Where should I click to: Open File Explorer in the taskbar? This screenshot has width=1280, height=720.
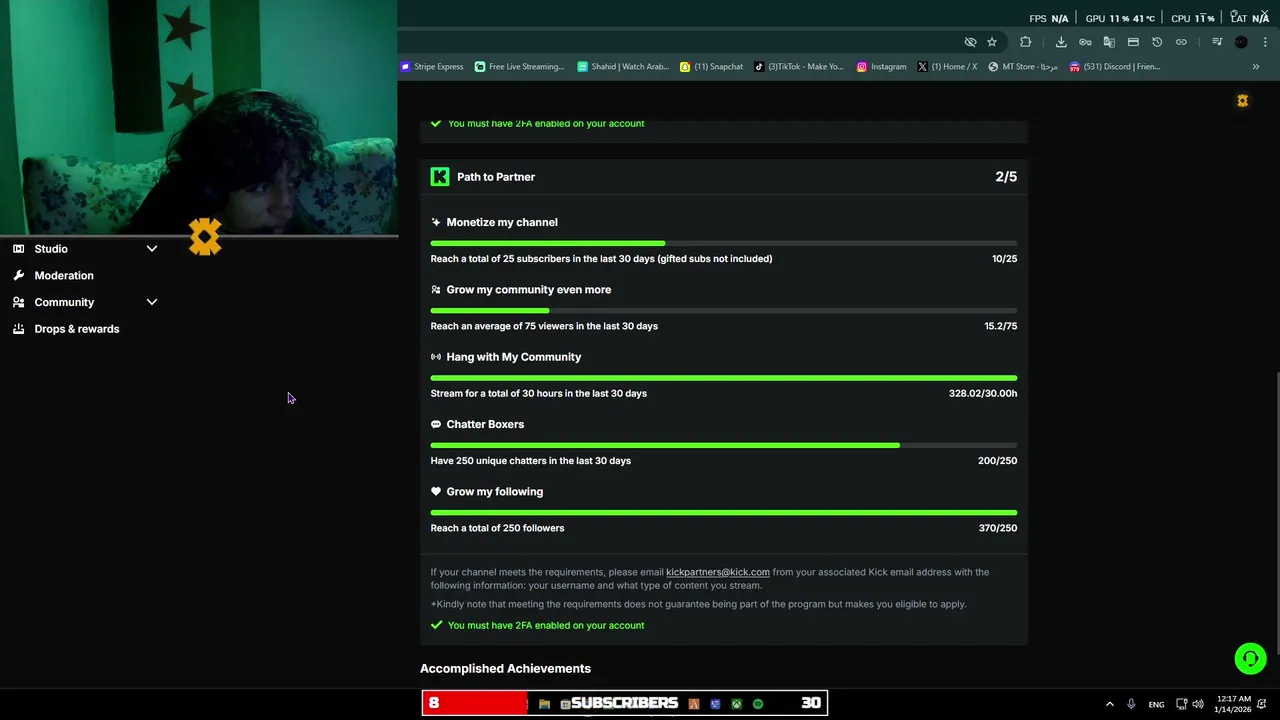pyautogui.click(x=544, y=704)
